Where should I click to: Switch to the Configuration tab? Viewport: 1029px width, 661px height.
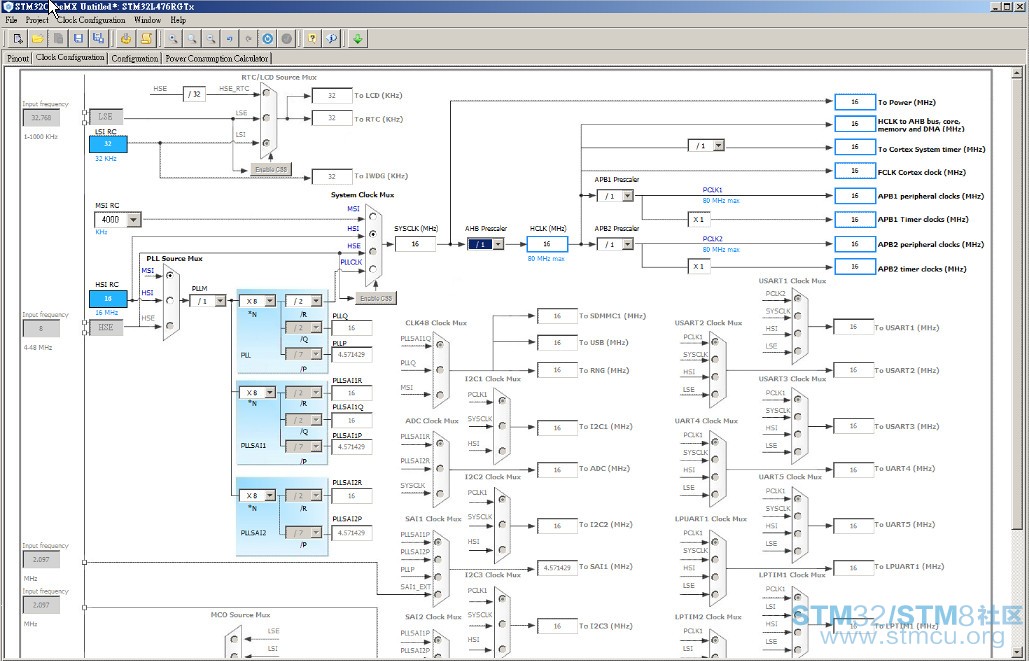click(x=135, y=58)
